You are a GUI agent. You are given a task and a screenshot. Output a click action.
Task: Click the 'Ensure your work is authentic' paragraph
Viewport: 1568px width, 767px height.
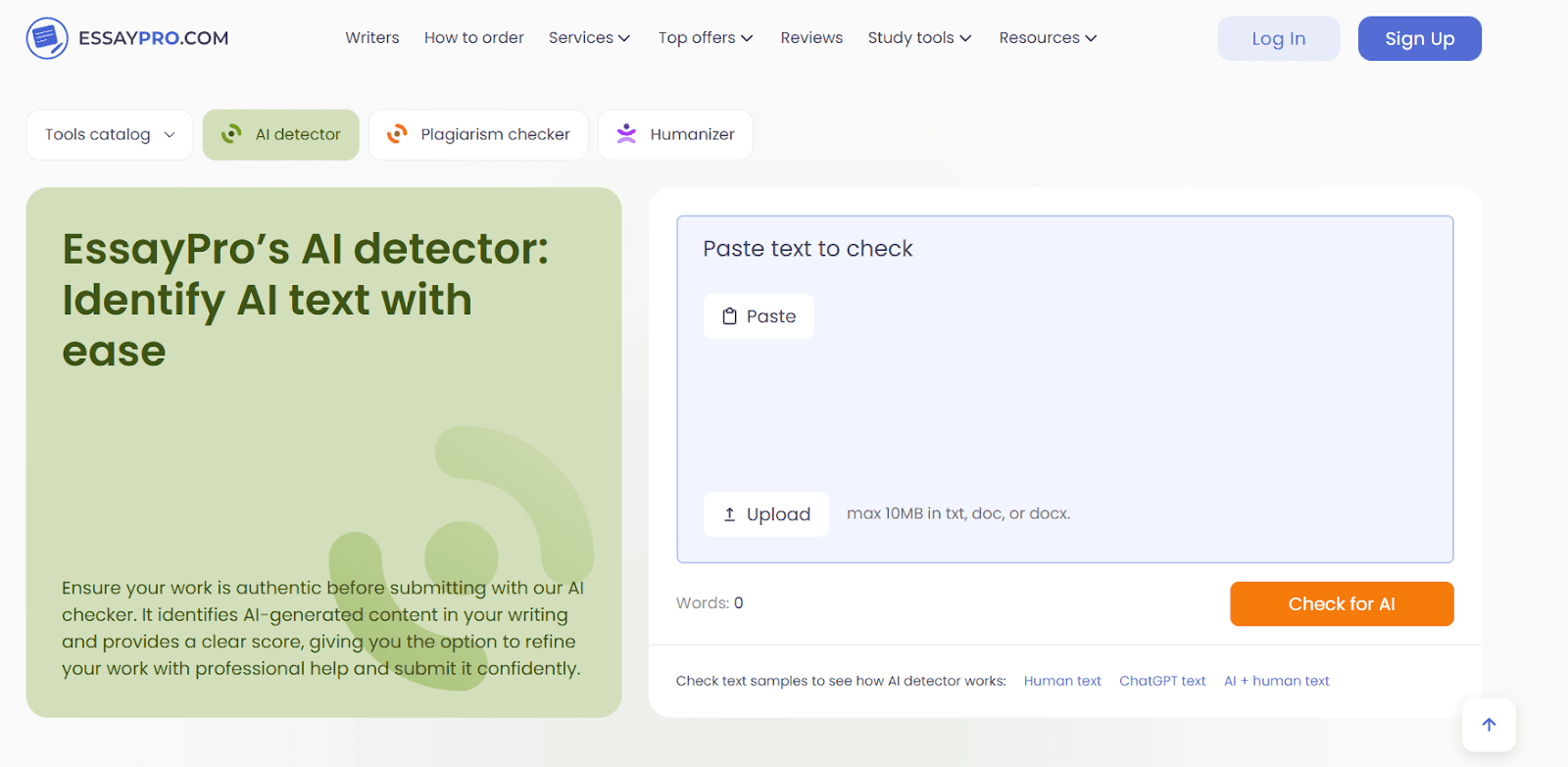[323, 628]
